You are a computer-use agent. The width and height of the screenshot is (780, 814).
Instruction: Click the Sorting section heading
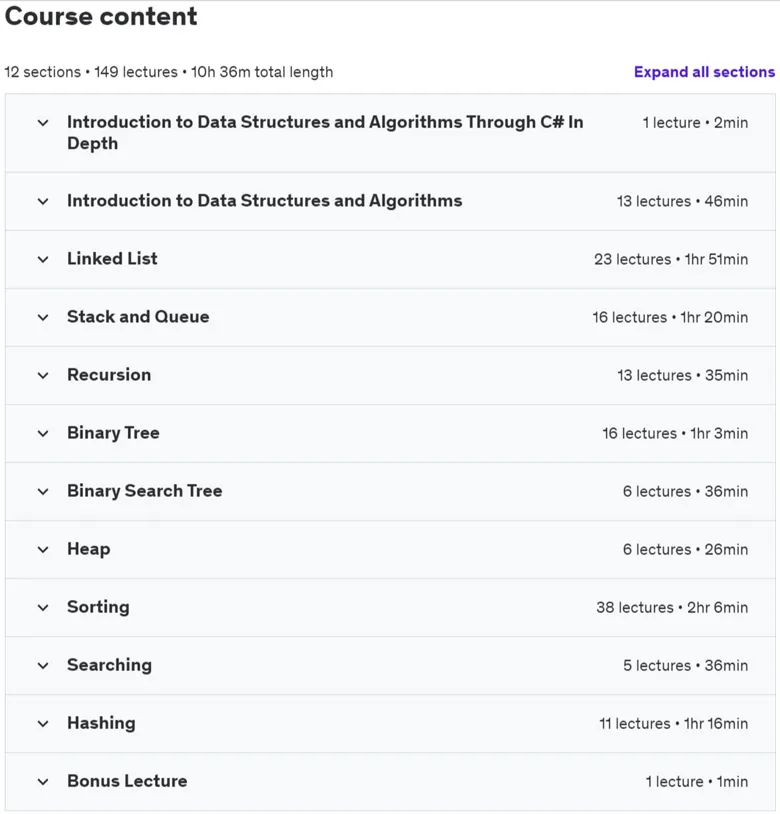98,607
